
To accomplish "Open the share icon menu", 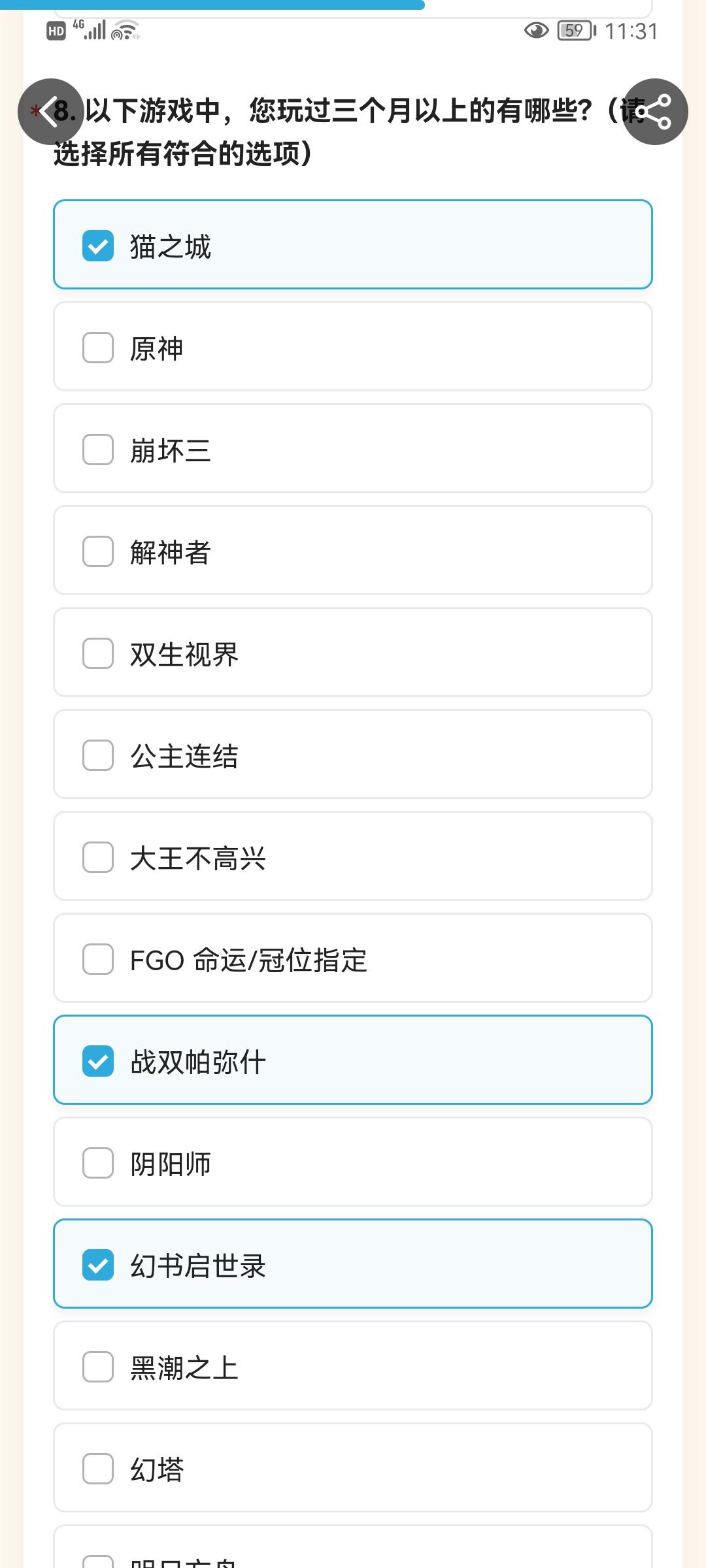I will click(655, 112).
